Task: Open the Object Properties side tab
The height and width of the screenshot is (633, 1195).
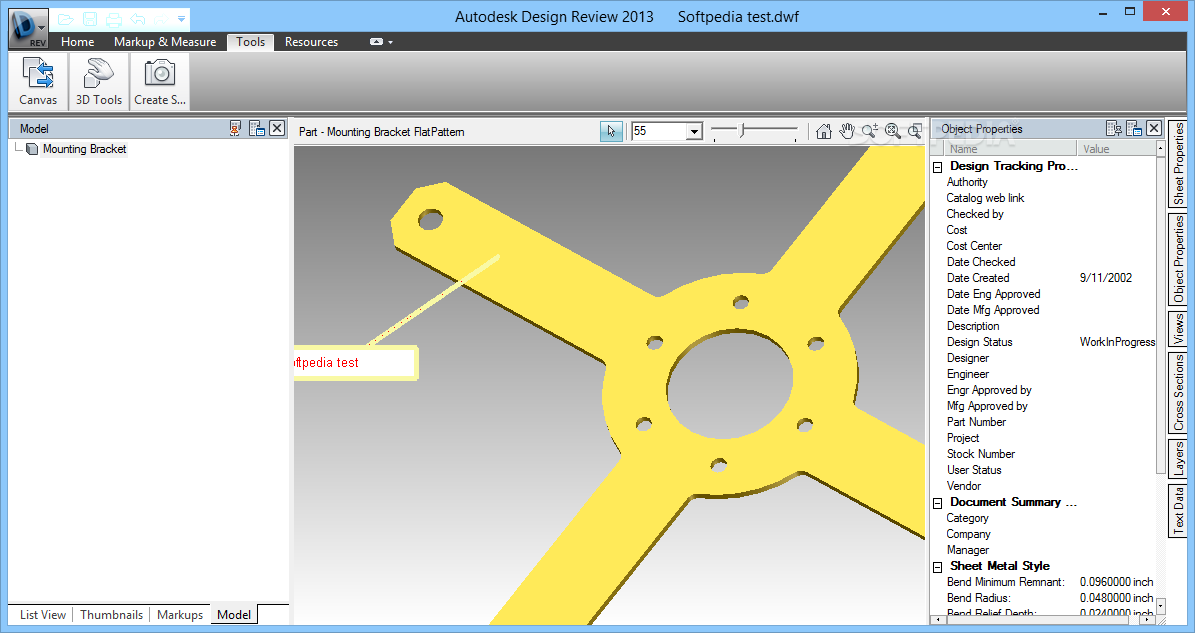Action: [x=1178, y=259]
